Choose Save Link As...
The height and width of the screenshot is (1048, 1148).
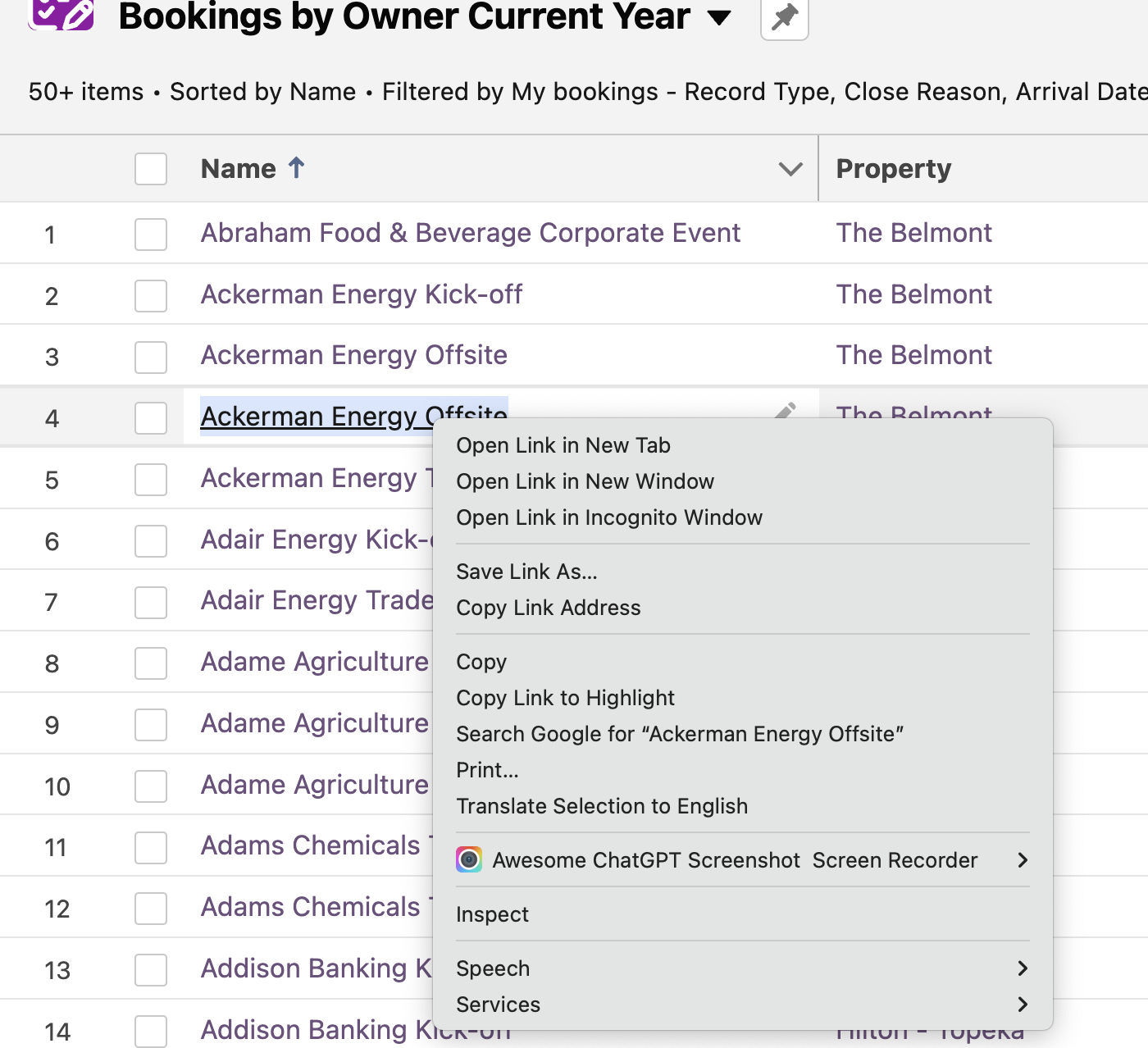(x=526, y=572)
